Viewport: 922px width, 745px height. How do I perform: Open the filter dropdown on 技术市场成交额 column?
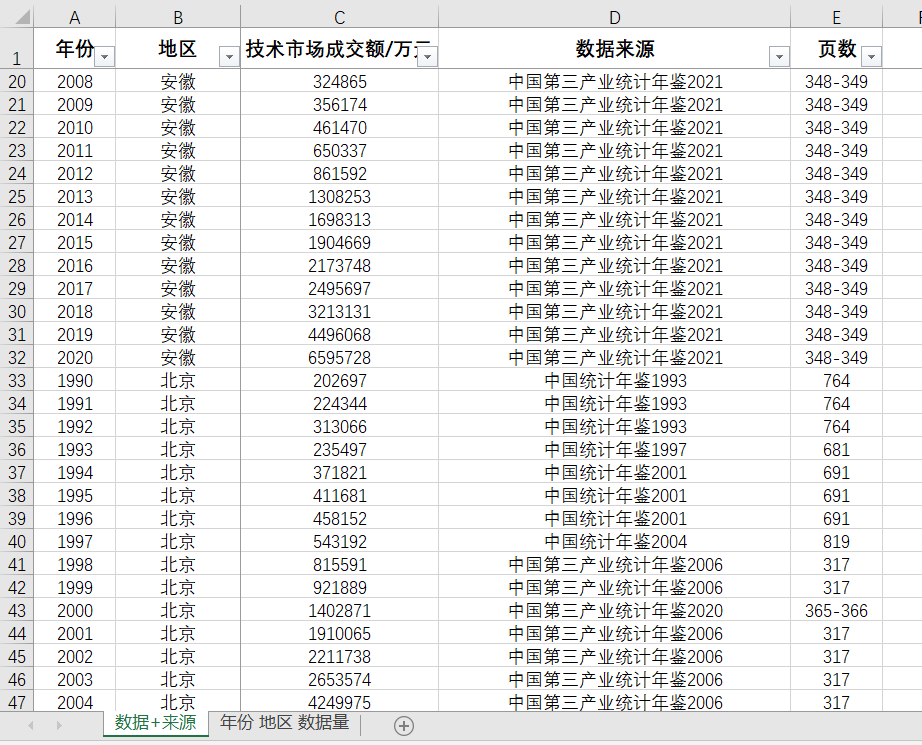pos(427,56)
